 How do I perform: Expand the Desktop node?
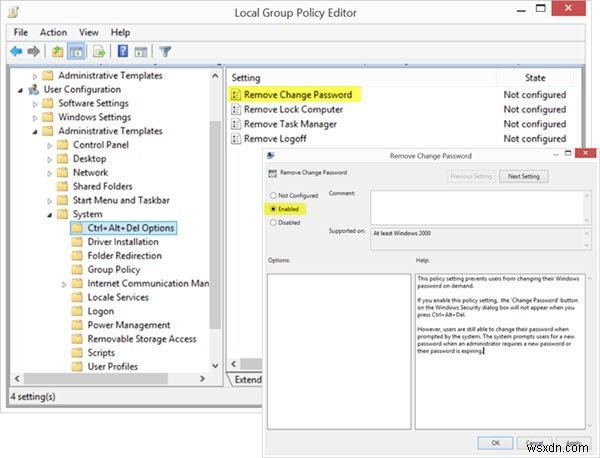(49, 159)
